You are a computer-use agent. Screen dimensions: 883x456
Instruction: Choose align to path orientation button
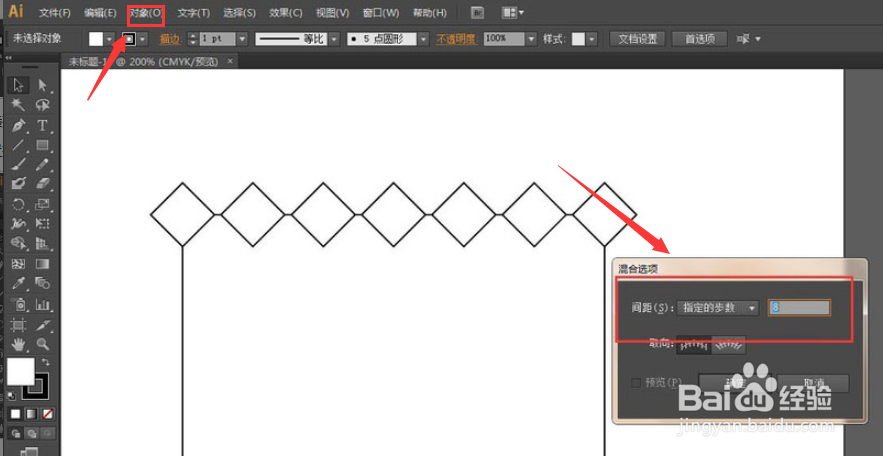[729, 345]
